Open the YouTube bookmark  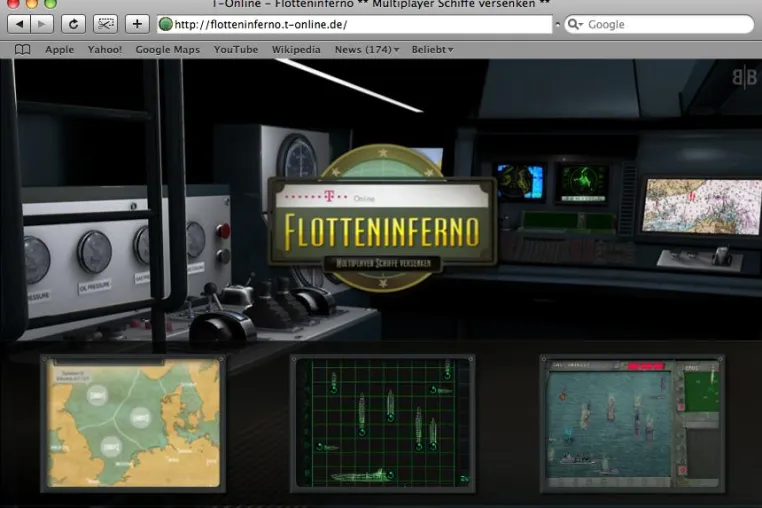[x=236, y=50]
